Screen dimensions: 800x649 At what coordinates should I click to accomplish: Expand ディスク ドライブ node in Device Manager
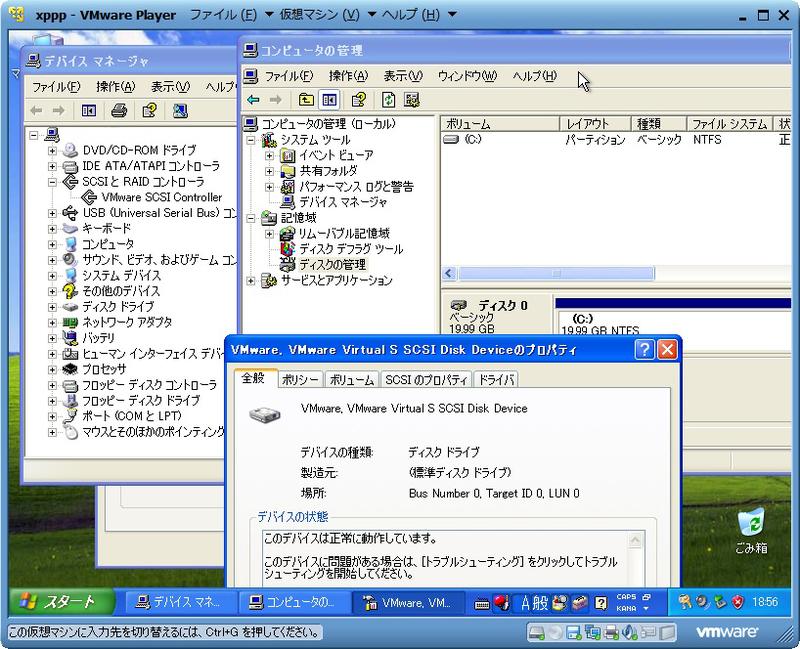coord(52,307)
